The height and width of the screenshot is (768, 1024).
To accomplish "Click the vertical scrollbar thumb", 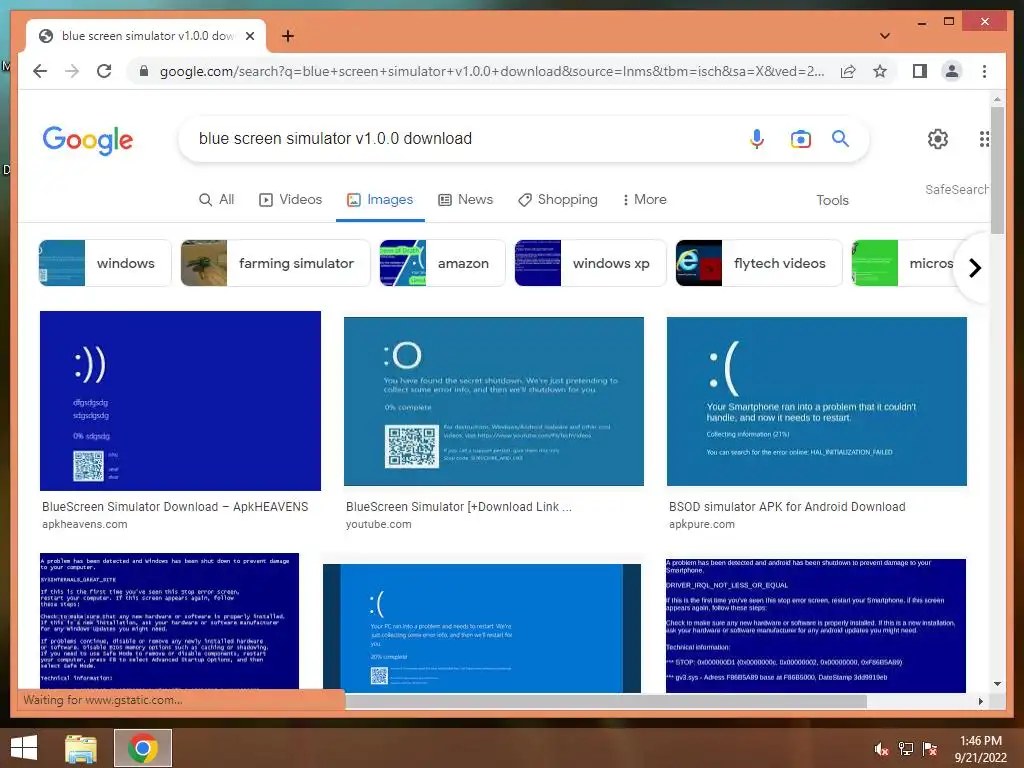I will [x=997, y=170].
